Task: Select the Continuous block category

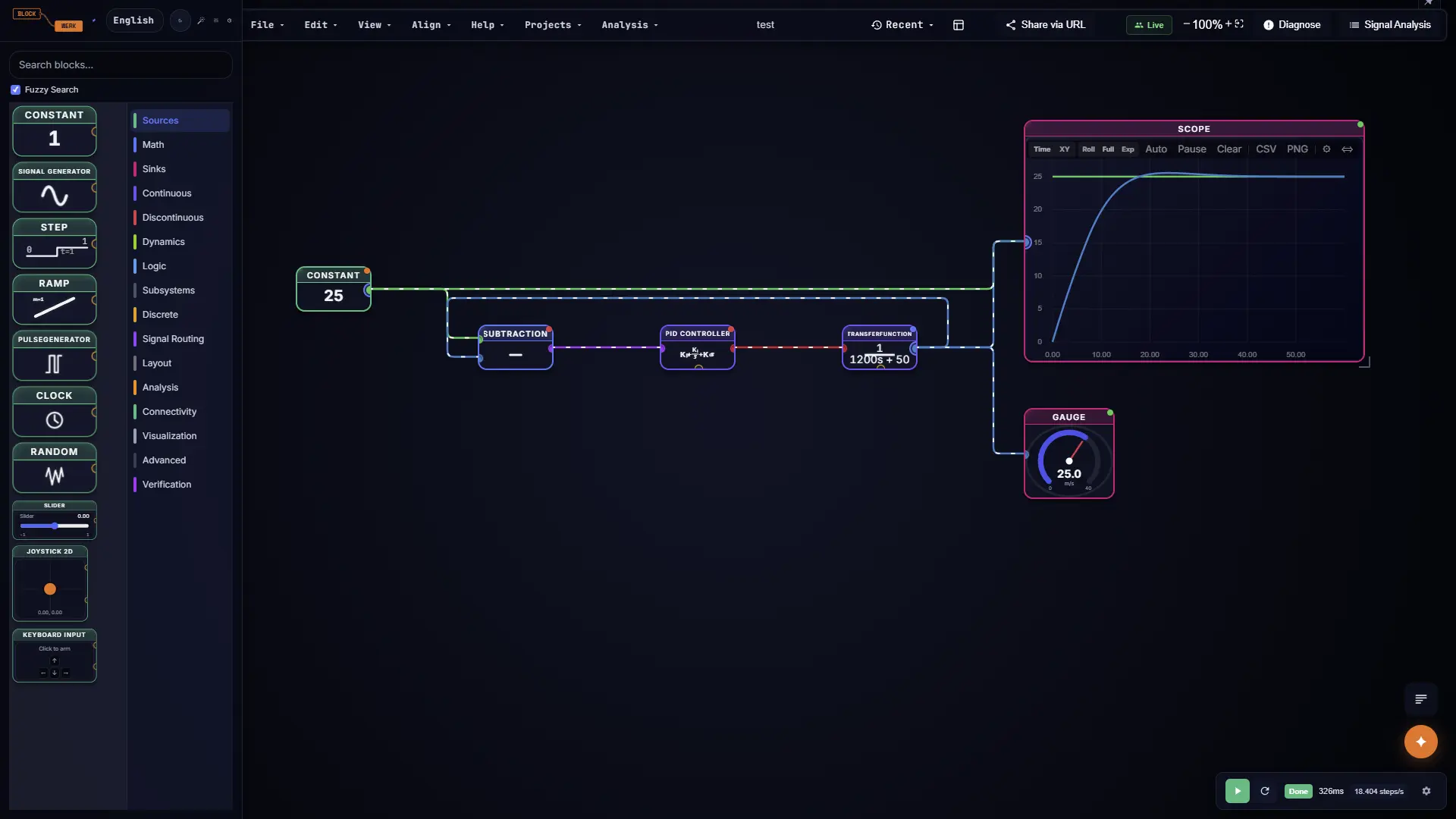Action: pos(180,193)
